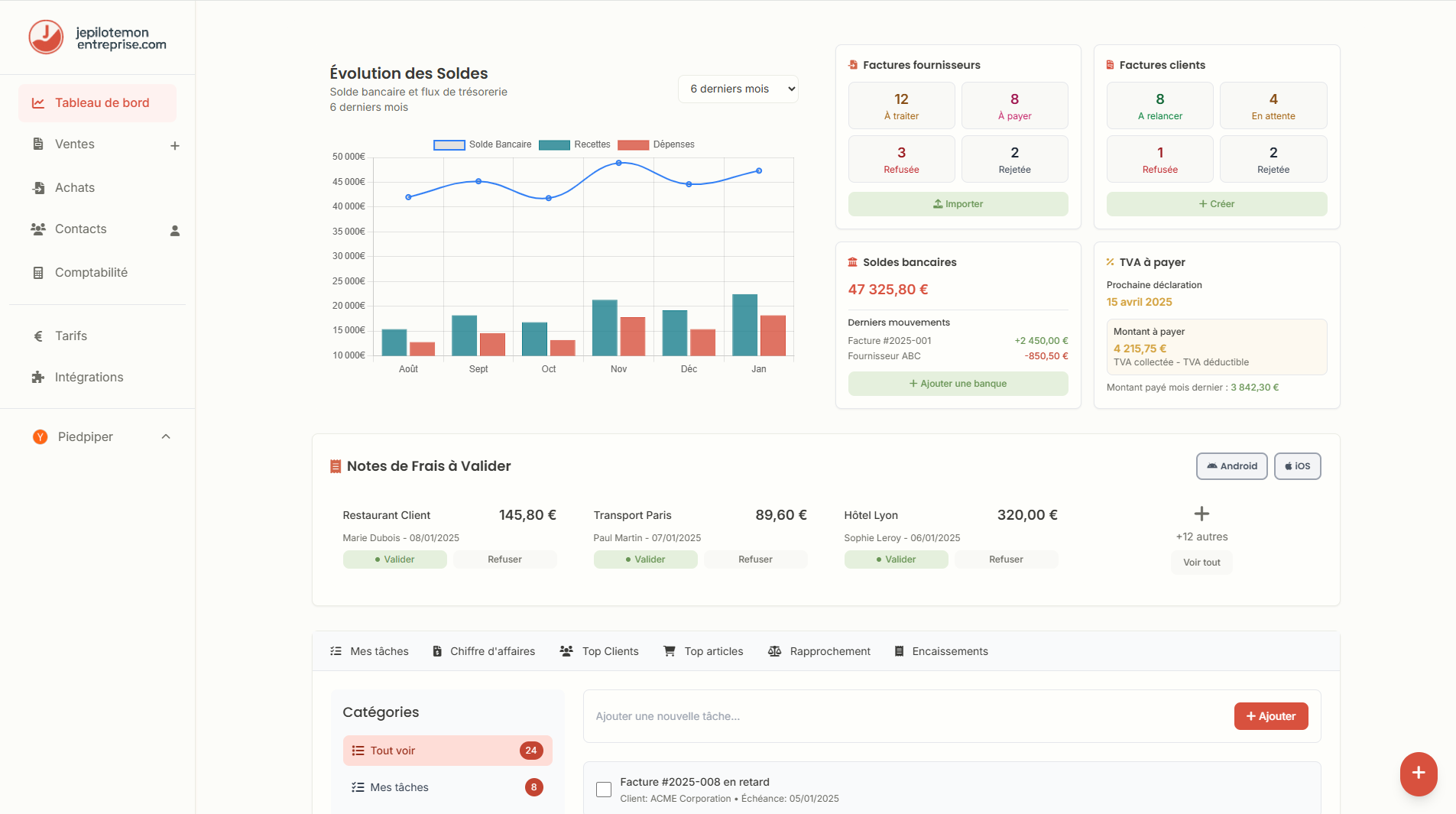Expand the Piedpiper company chevron
Viewport: 1456px width, 814px height.
tap(166, 436)
